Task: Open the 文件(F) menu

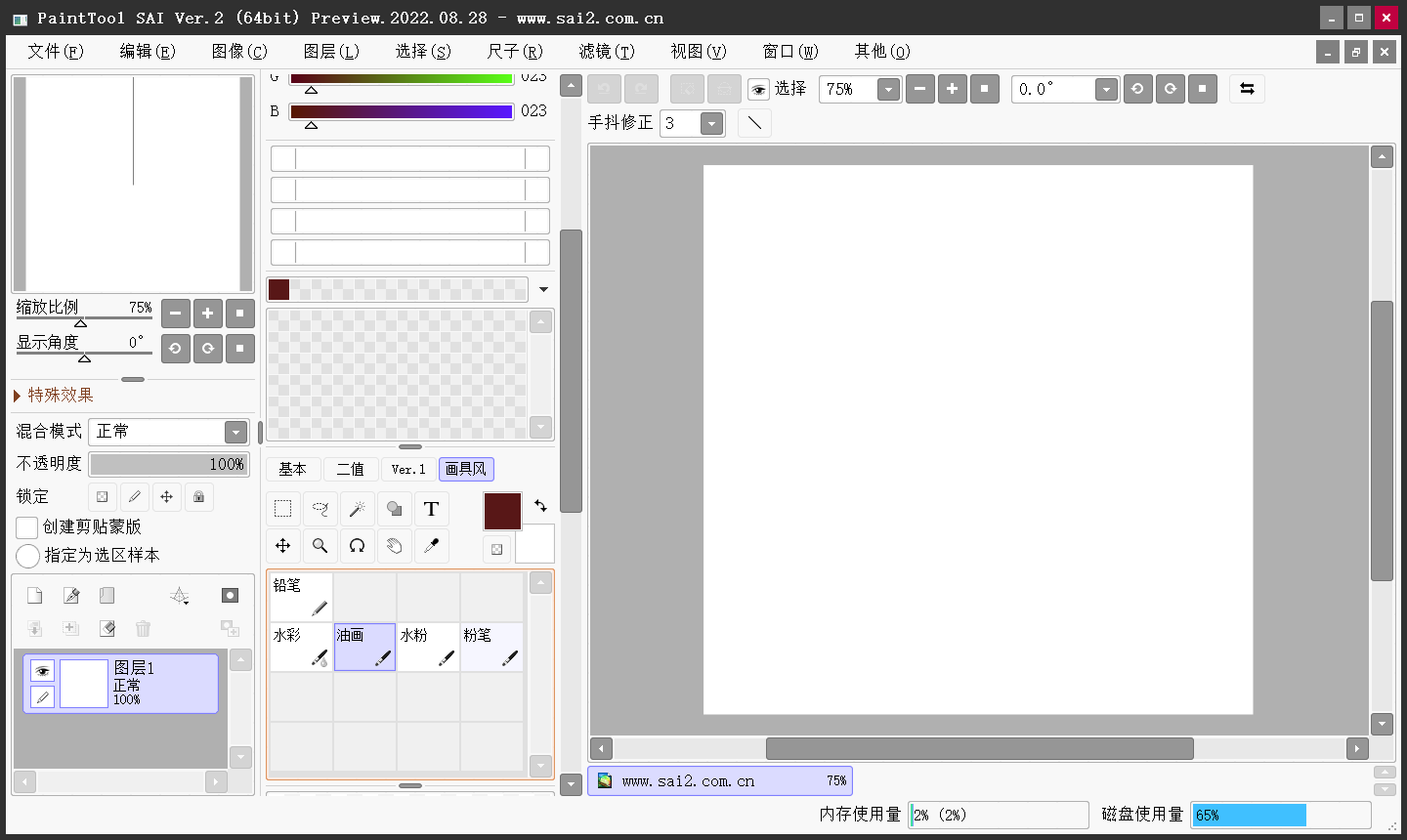Action: [x=56, y=52]
